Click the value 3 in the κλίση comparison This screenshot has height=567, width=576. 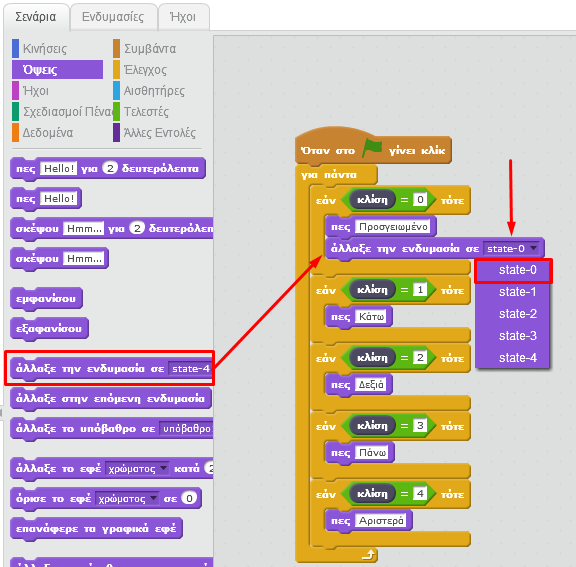(x=420, y=425)
